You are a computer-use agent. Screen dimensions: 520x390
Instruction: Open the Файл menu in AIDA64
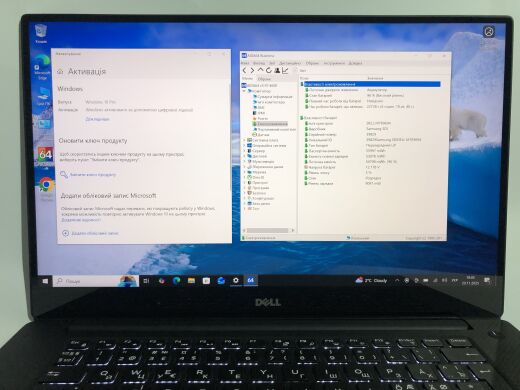click(245, 63)
